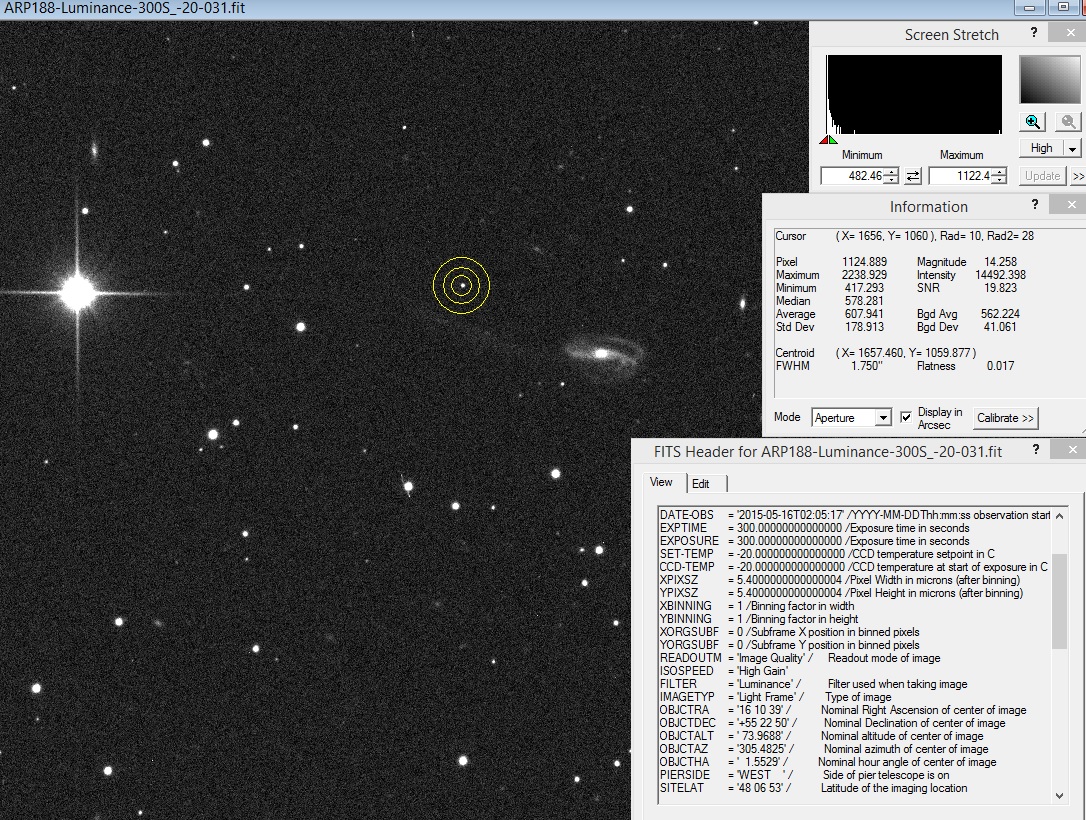
Task: Select the READOUTM 'Image Quality' line
Action: pos(800,658)
